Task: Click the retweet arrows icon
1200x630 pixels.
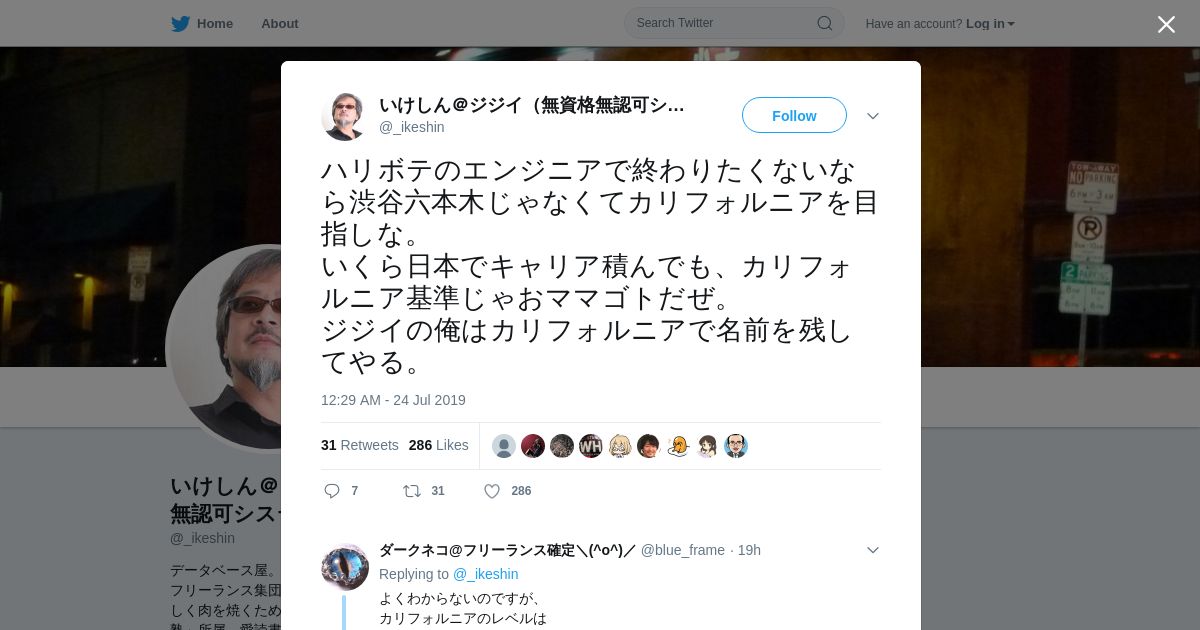Action: point(411,491)
